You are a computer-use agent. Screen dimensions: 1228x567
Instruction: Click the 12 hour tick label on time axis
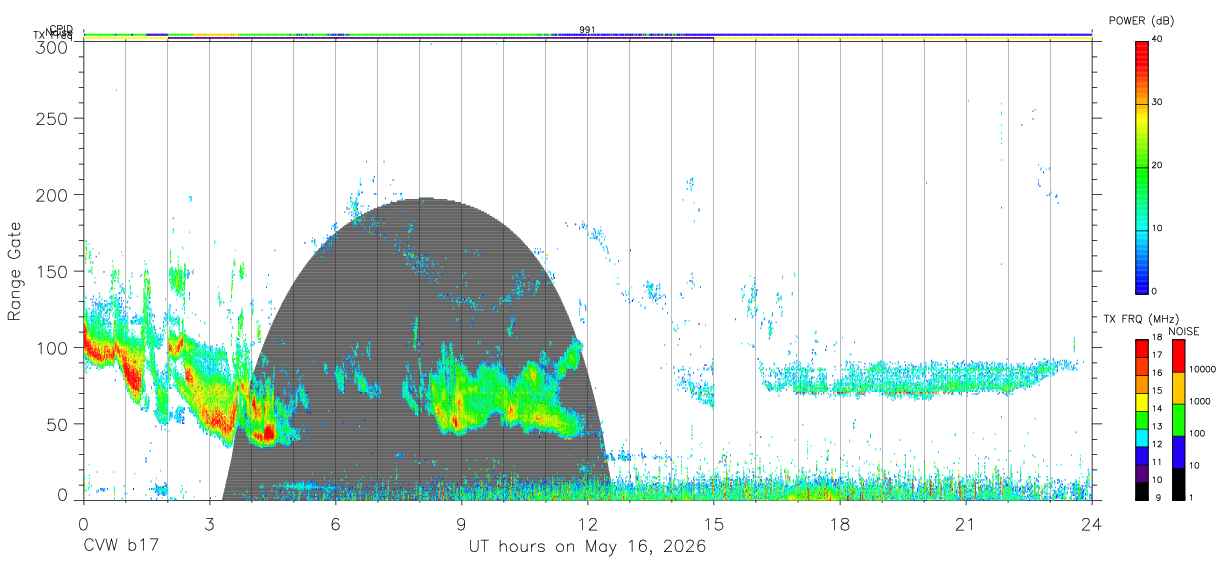click(587, 524)
